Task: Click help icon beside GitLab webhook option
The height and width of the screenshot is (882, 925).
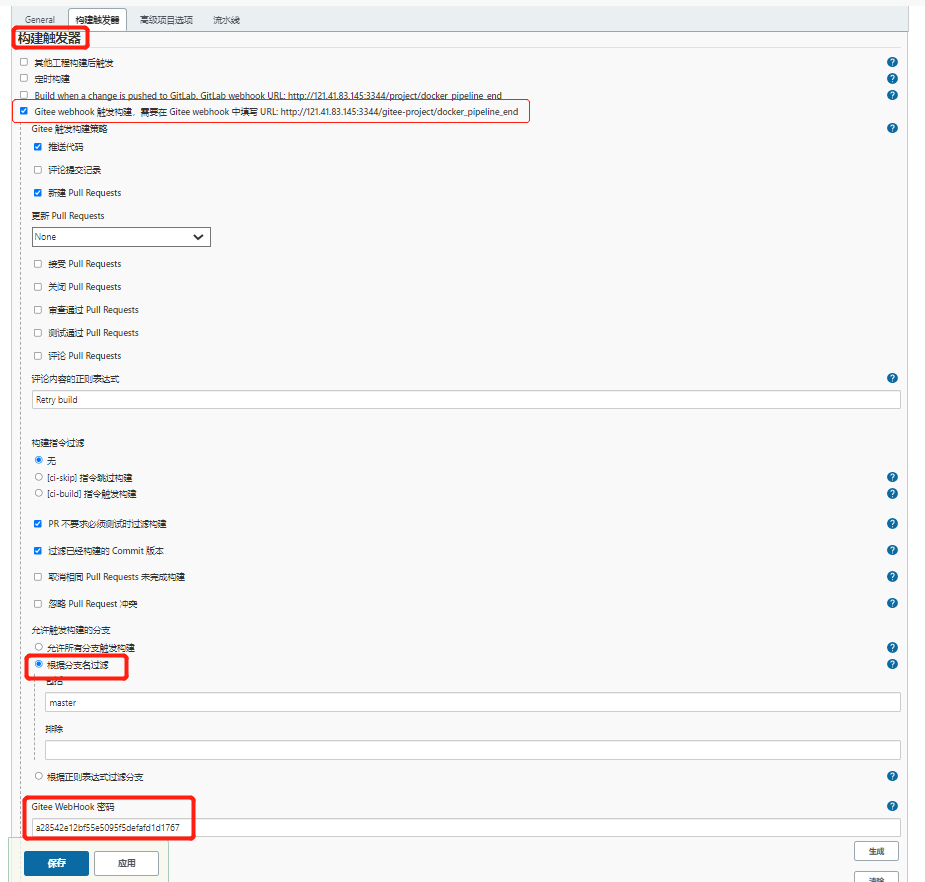Action: pyautogui.click(x=892, y=95)
